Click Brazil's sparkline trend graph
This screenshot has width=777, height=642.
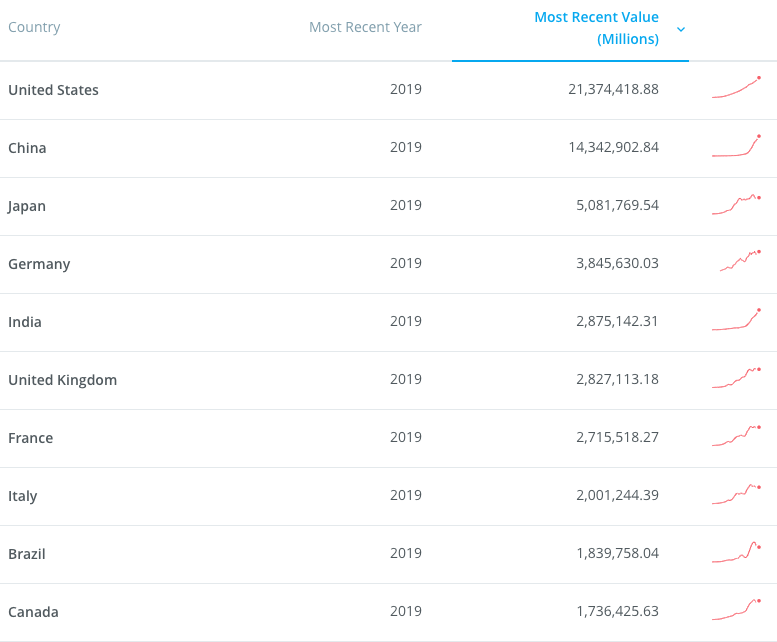[x=737, y=552]
